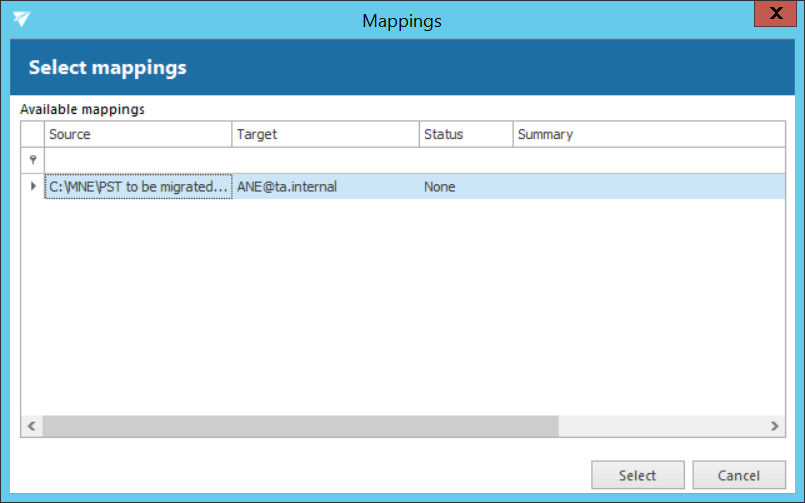Select the ANE@ta.internal target cell
Screen dimensions: 805x503
pos(325,187)
